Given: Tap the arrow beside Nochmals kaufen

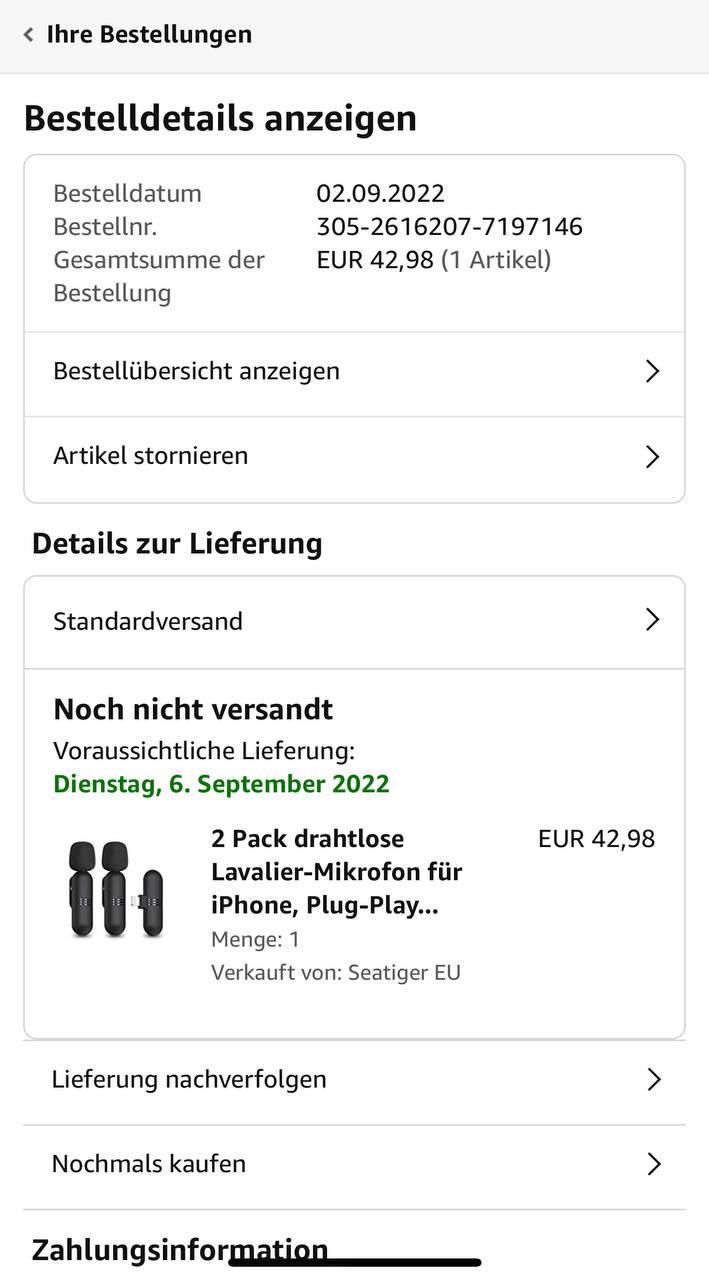Looking at the screenshot, I should [654, 1164].
